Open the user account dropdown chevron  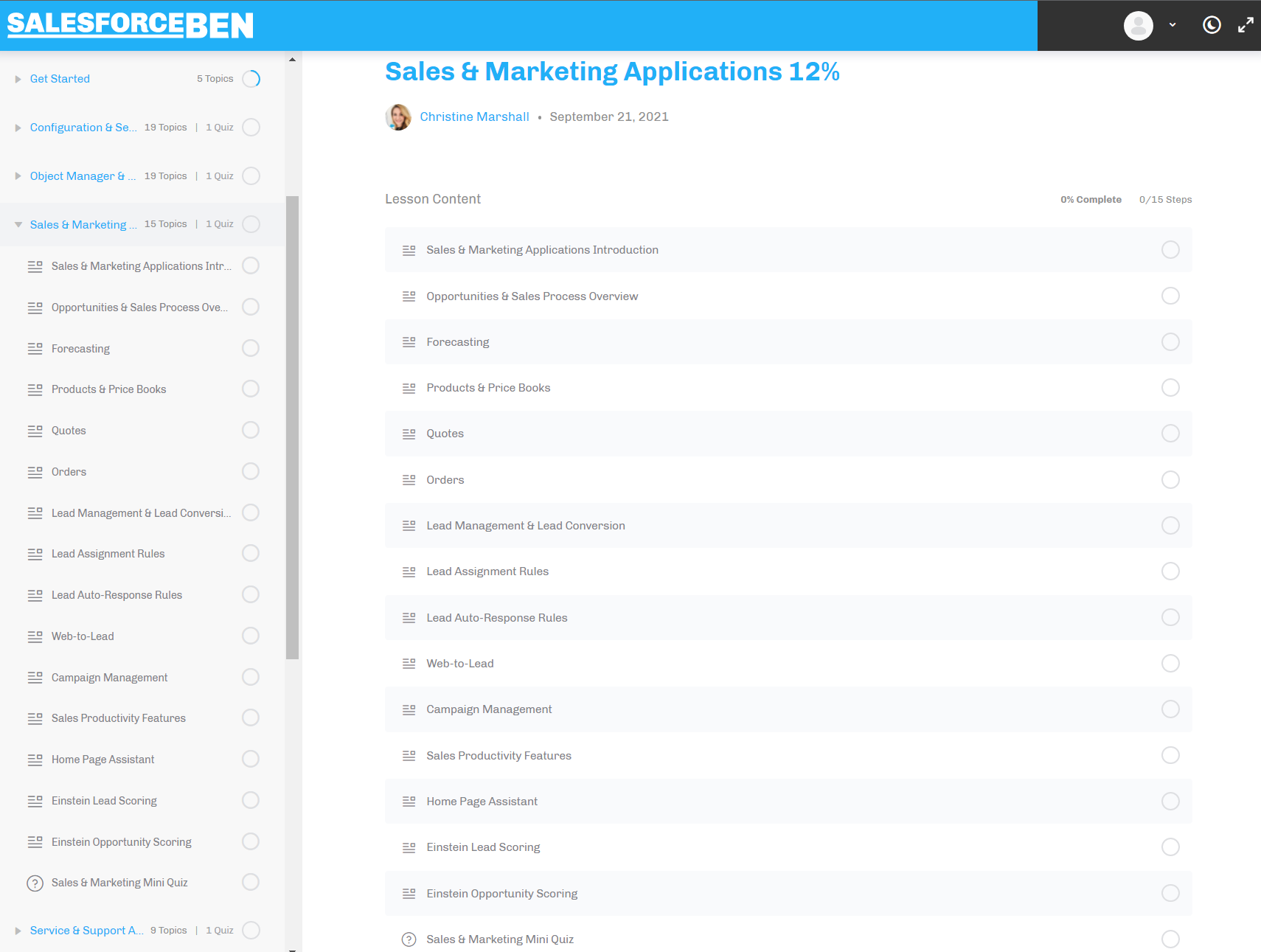pyautogui.click(x=1173, y=25)
